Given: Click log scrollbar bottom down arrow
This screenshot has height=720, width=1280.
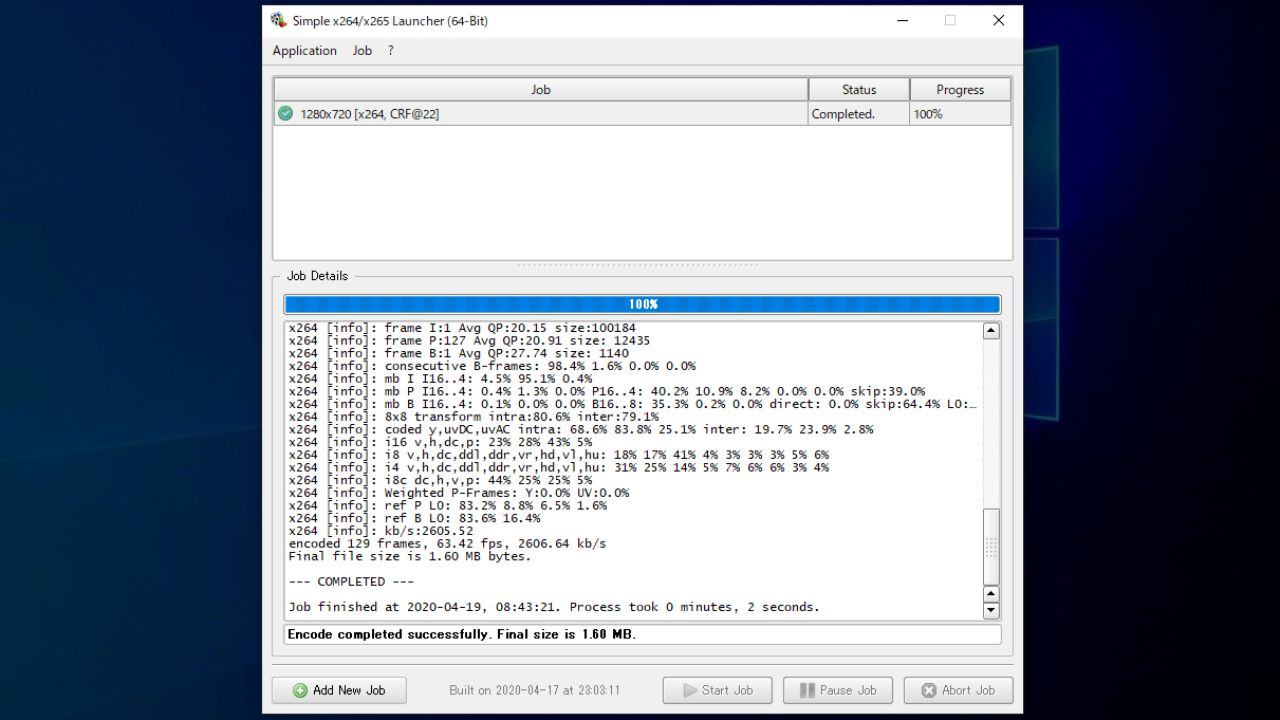Looking at the screenshot, I should pos(991,611).
